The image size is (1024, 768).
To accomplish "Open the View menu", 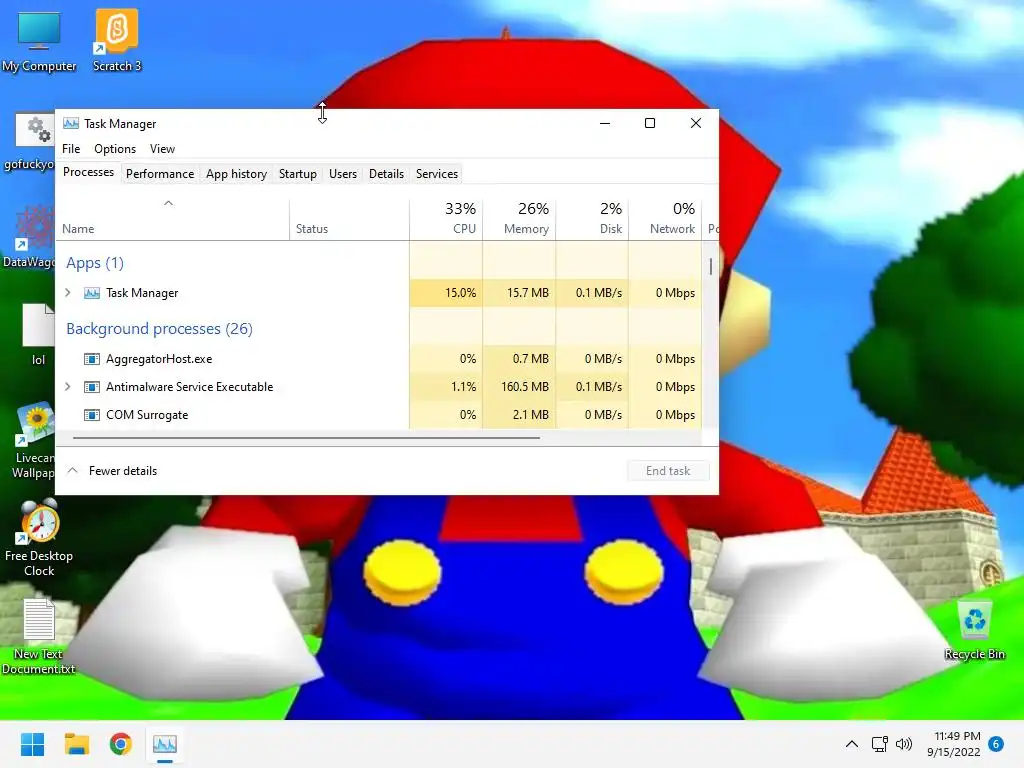I will [162, 149].
